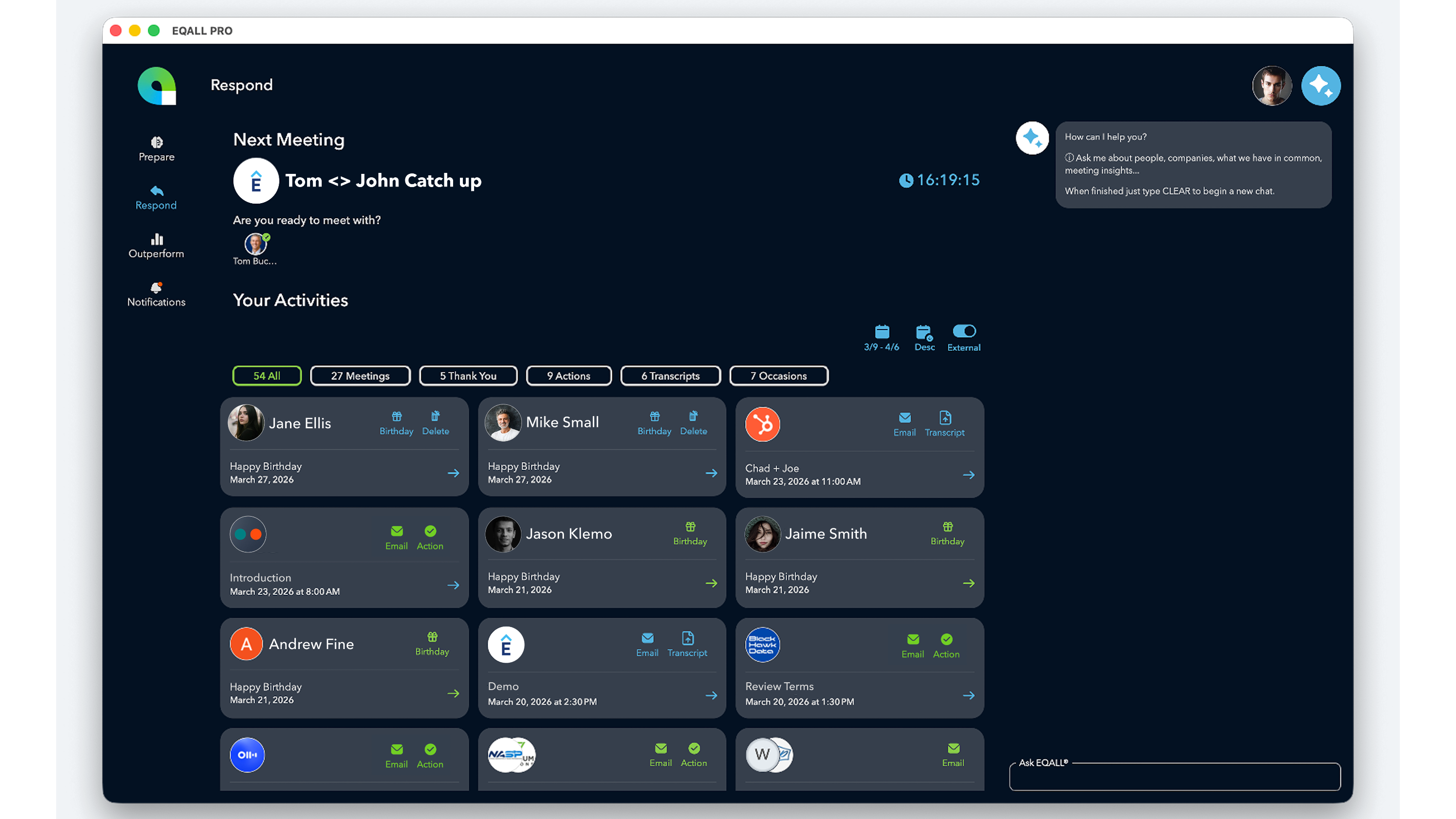Toggle Desc sort order
The height and width of the screenshot is (819, 1456).
tap(924, 338)
